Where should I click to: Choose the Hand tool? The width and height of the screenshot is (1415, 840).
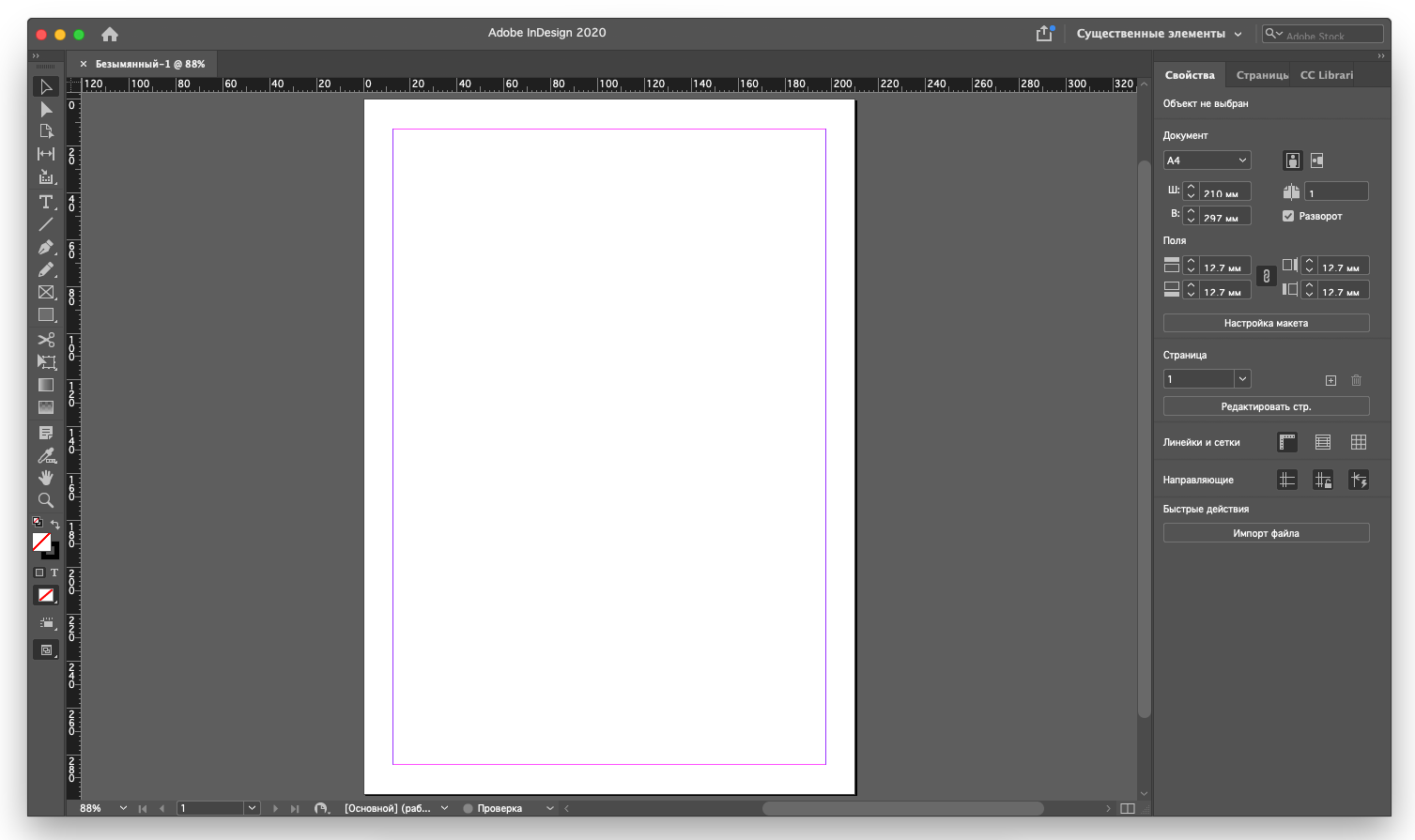(x=45, y=478)
